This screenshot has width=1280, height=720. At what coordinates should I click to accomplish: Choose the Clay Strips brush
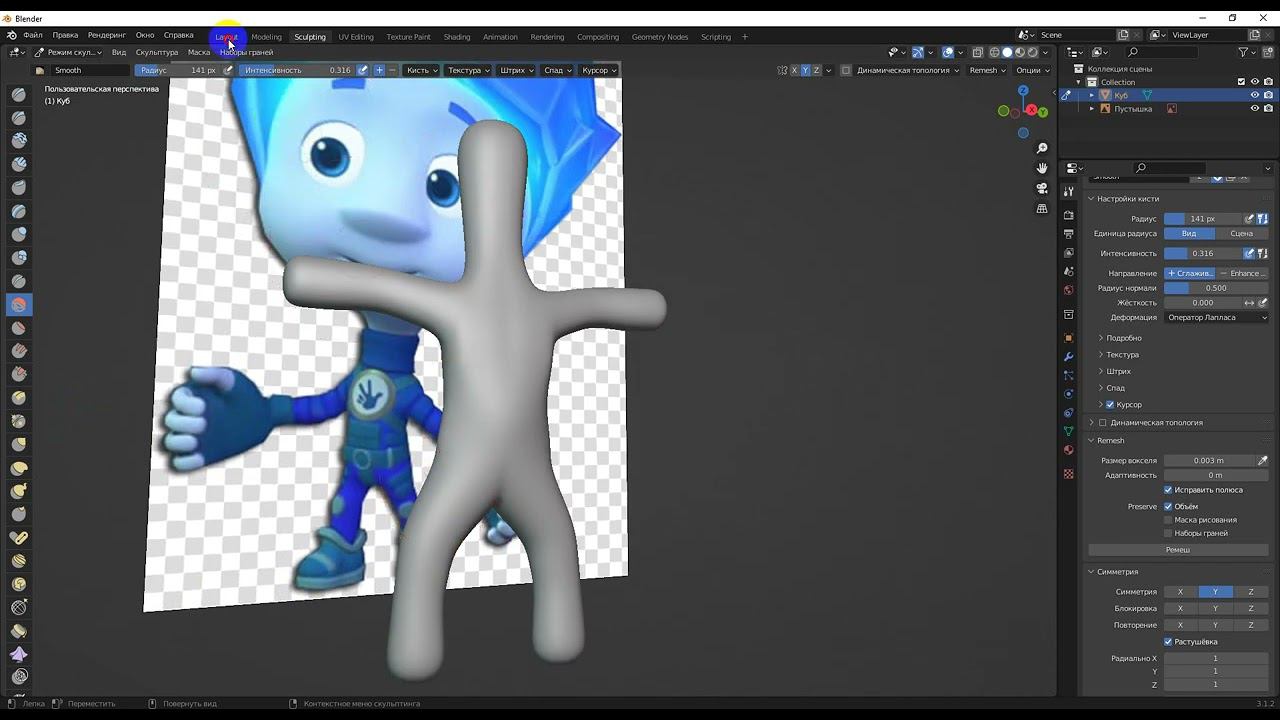point(19,164)
